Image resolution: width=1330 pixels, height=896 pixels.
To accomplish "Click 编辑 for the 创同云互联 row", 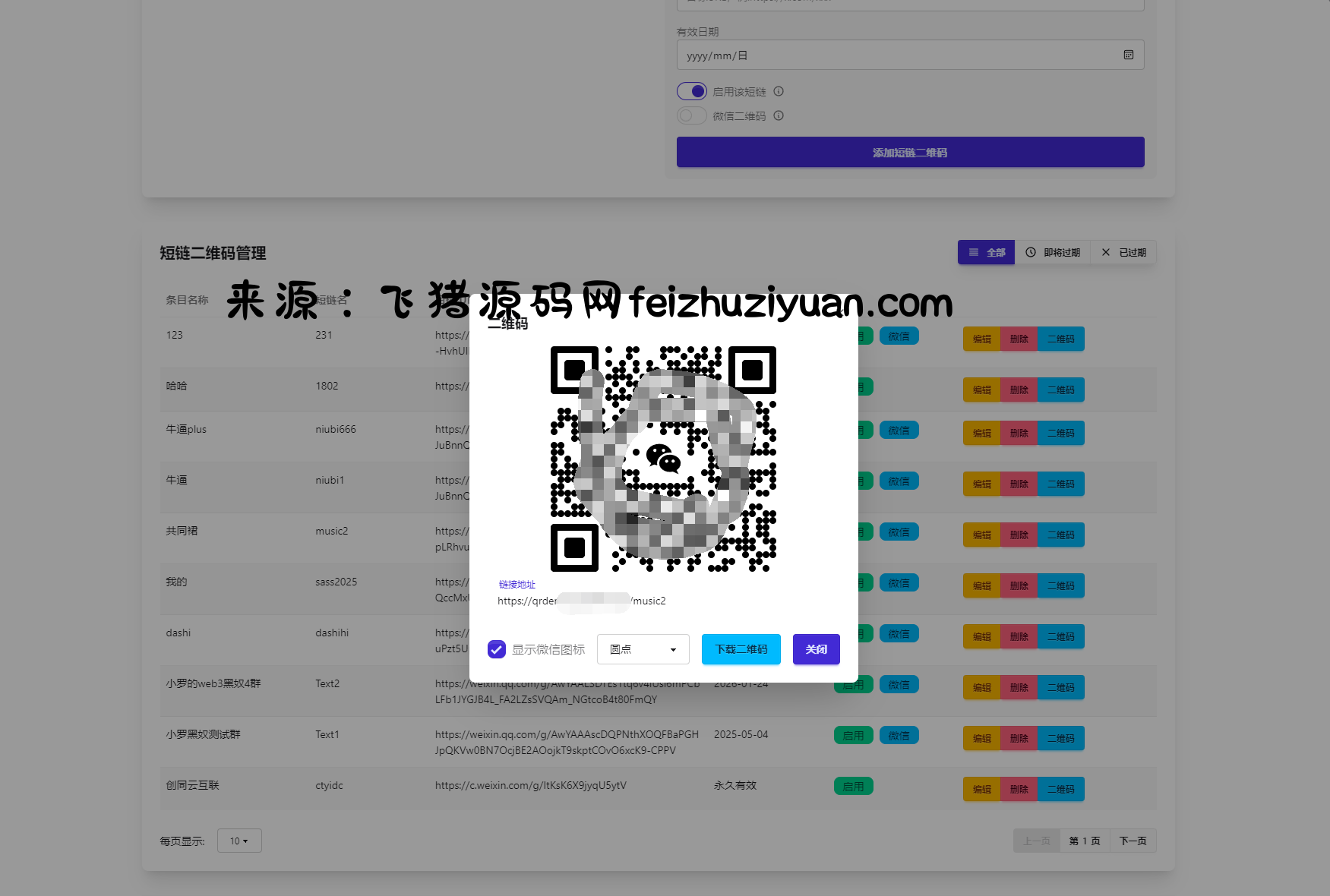I will (981, 789).
